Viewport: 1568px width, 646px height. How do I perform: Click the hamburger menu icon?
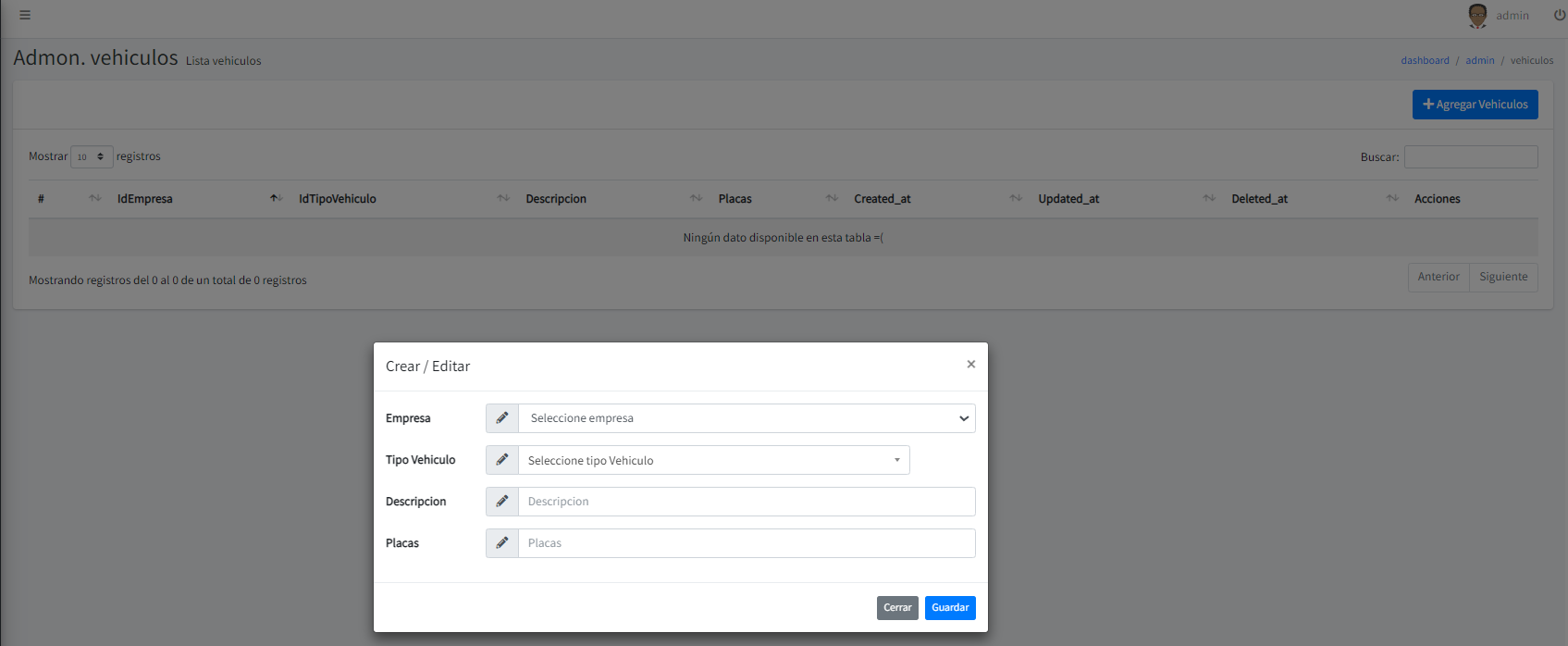pyautogui.click(x=25, y=15)
